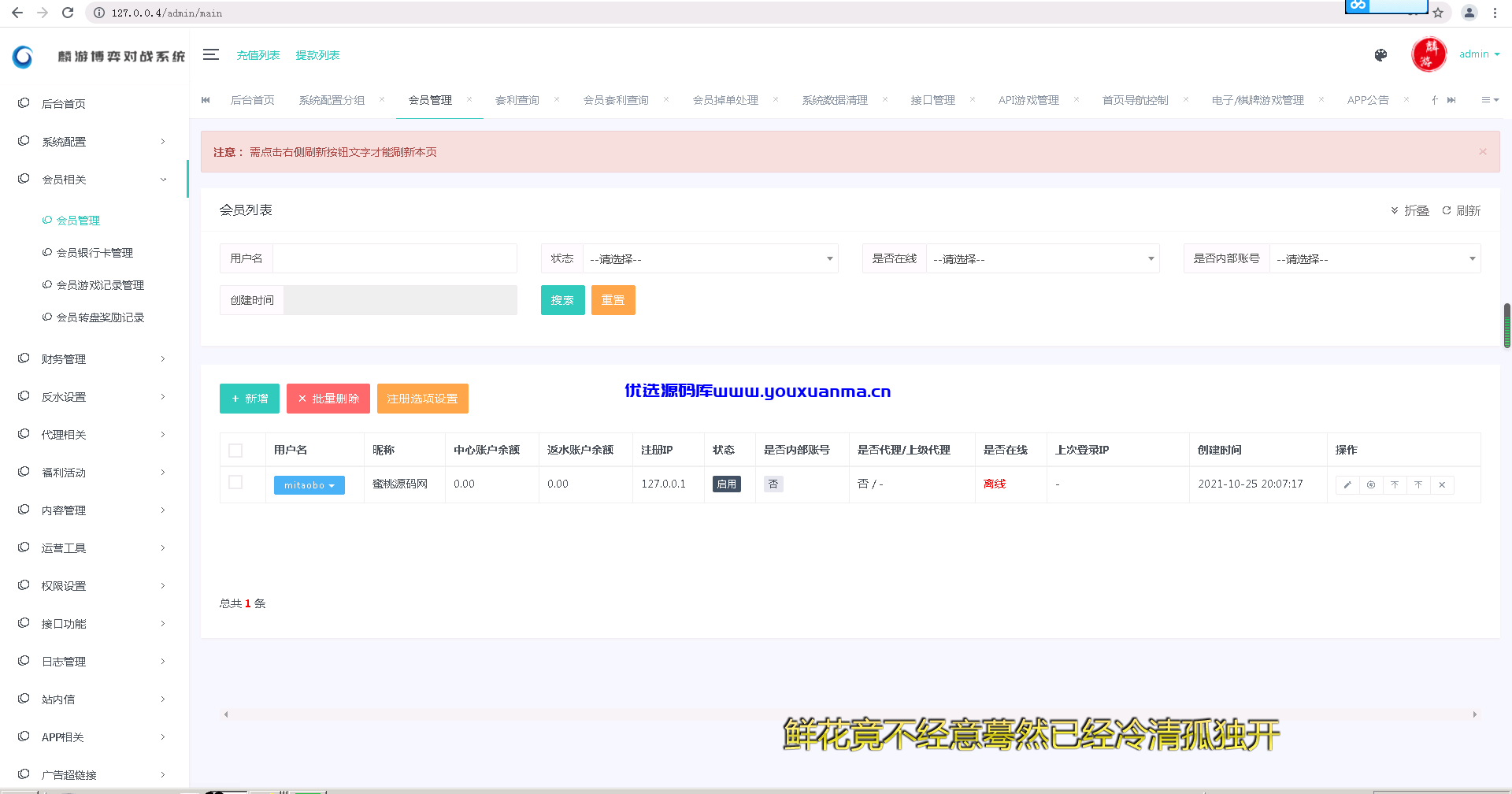Switch to the 接口管理 tab

click(932, 100)
